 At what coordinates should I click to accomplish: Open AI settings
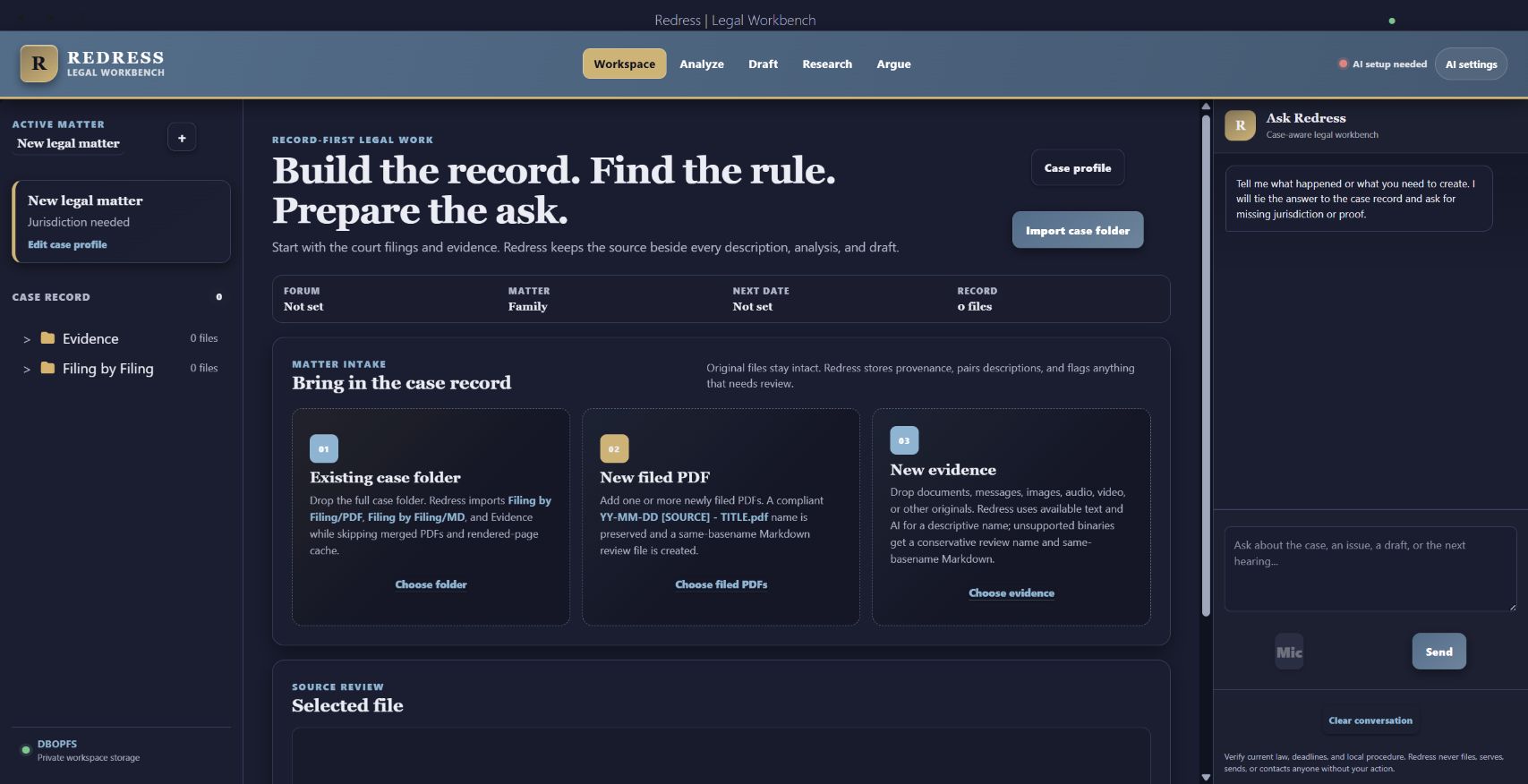tap(1471, 64)
